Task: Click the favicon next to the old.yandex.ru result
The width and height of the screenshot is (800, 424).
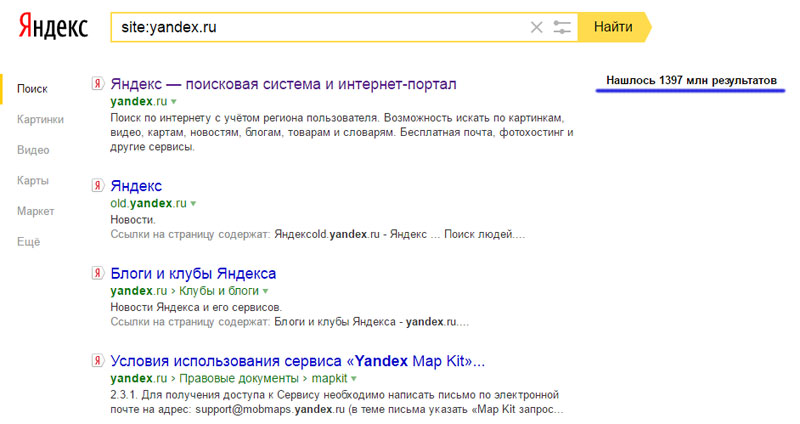Action: (x=97, y=185)
